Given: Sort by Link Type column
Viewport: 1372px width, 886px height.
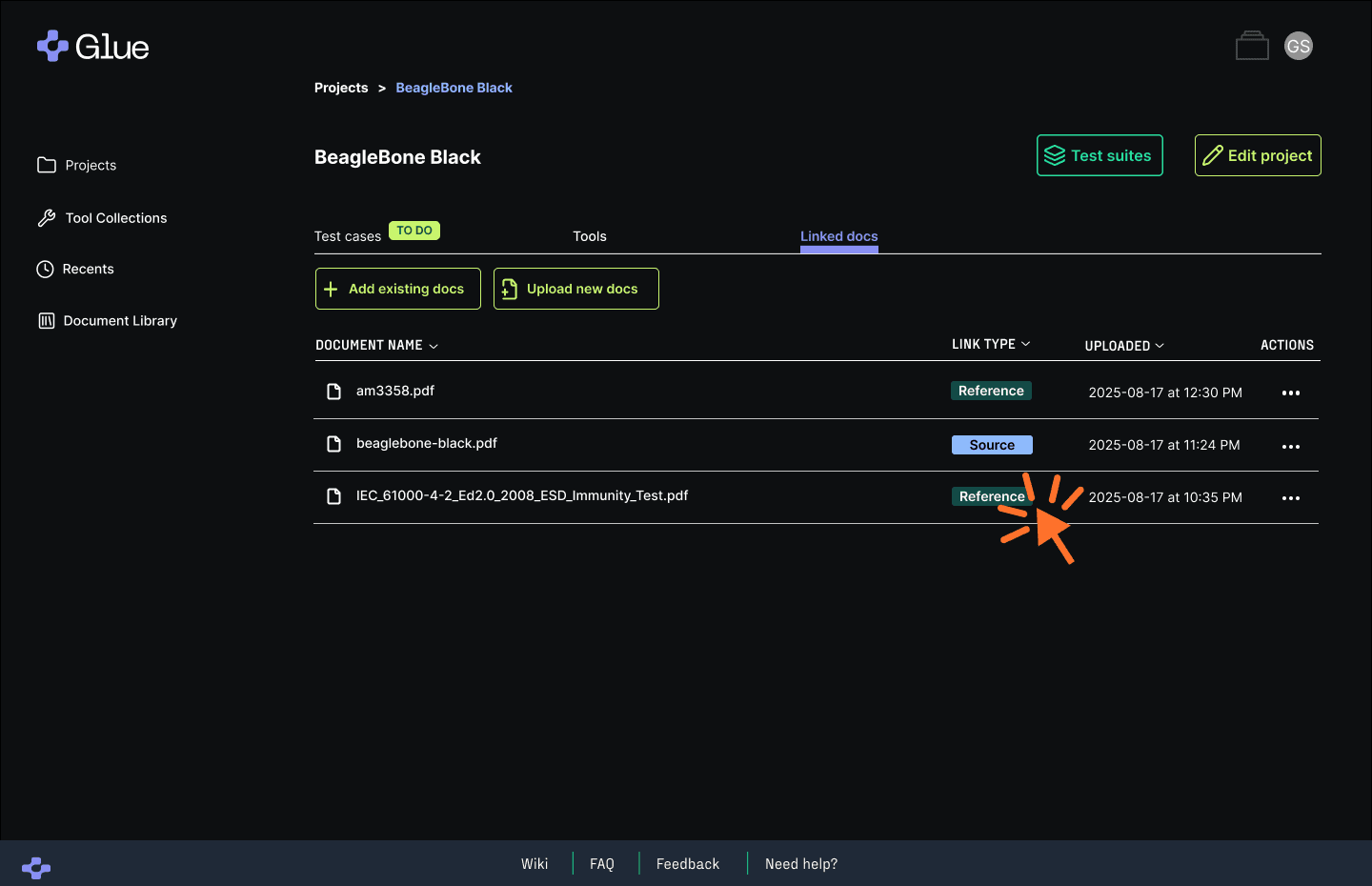Looking at the screenshot, I should click(x=991, y=344).
